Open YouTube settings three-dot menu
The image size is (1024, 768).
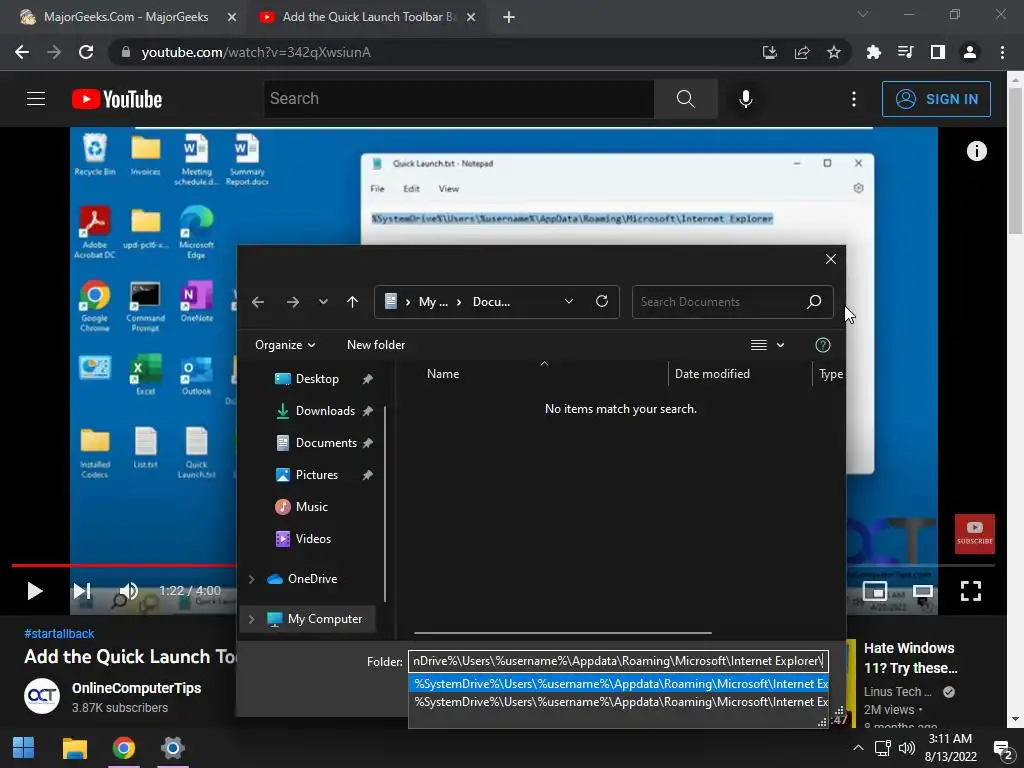[x=854, y=99]
